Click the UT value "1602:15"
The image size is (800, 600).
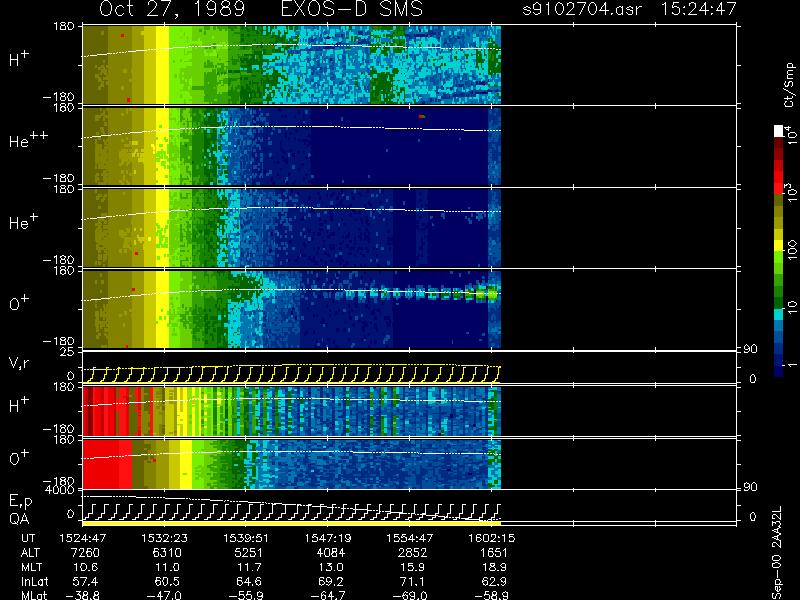pyautogui.click(x=492, y=538)
